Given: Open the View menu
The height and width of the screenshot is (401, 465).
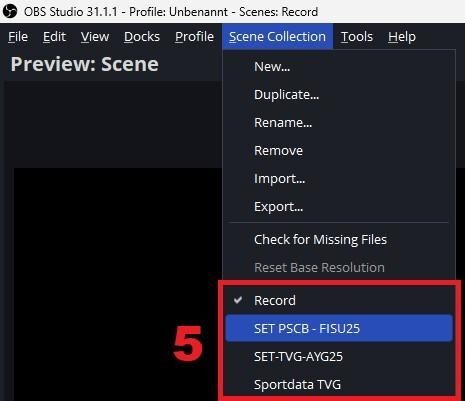Looking at the screenshot, I should [95, 37].
